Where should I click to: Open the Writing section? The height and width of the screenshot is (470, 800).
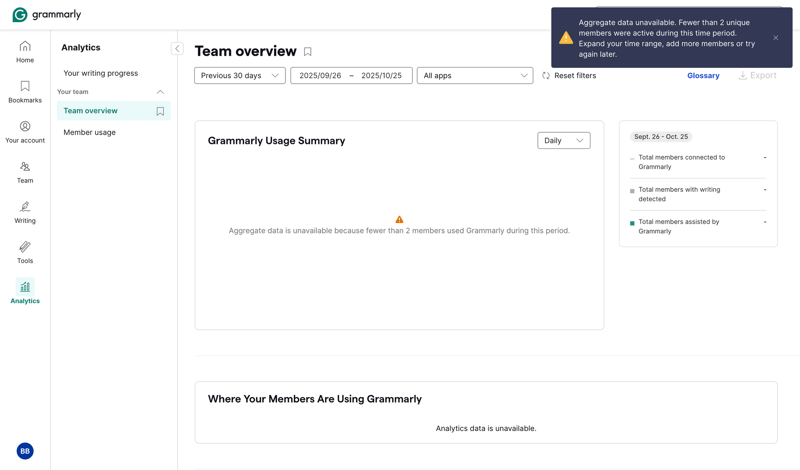pos(25,213)
